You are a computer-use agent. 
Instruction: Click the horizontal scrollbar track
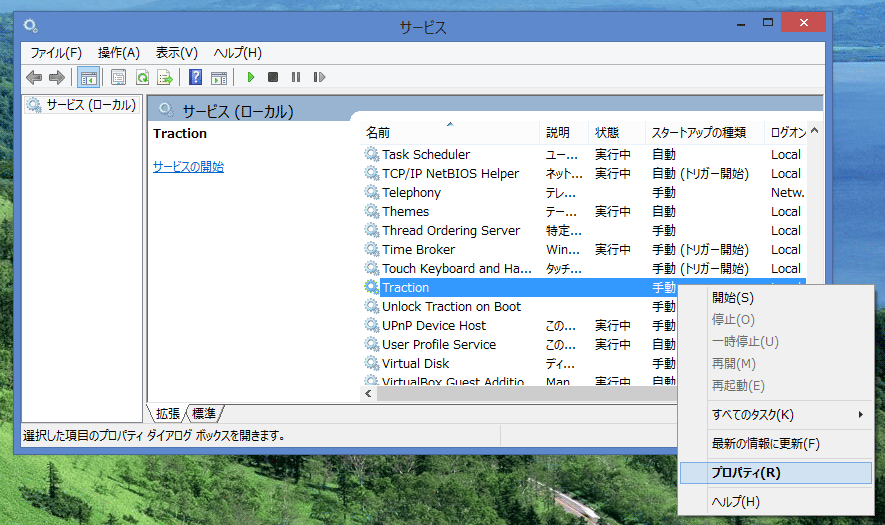click(527, 393)
